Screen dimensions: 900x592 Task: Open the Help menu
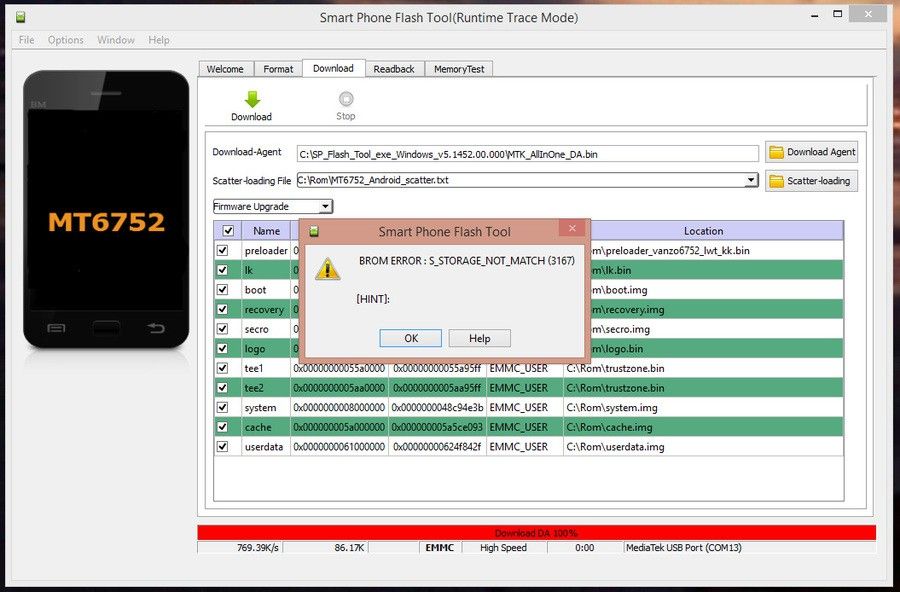(x=158, y=40)
